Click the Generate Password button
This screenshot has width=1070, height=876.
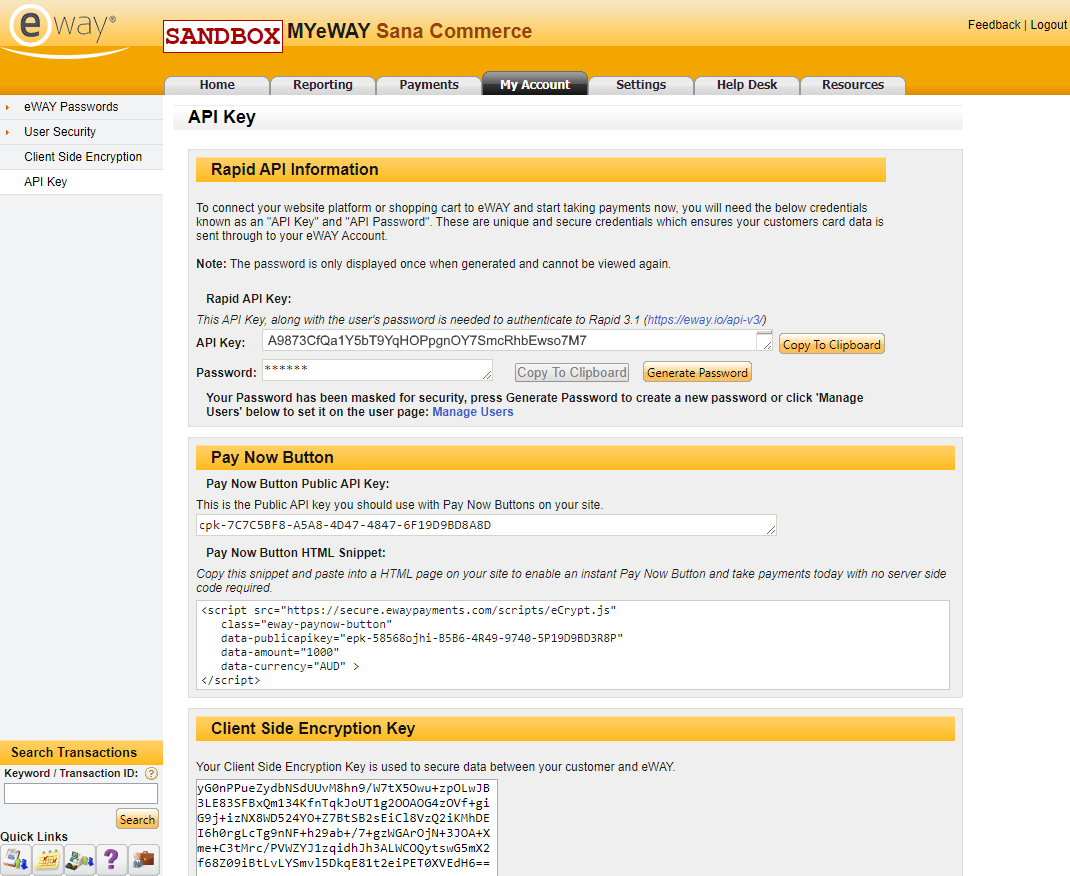pyautogui.click(x=697, y=373)
